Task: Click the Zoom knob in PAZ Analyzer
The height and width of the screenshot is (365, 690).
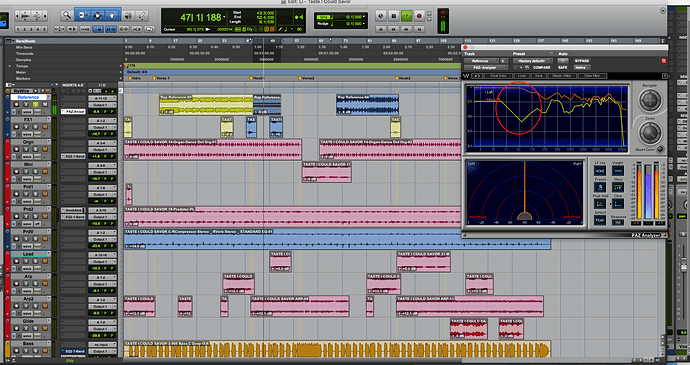Action: 650,132
